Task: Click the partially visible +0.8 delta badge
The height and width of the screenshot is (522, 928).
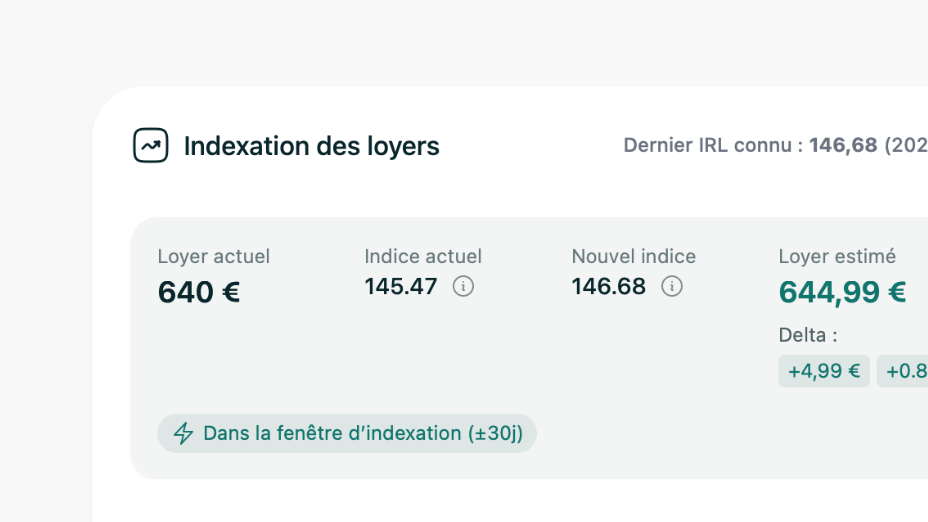Action: [904, 372]
